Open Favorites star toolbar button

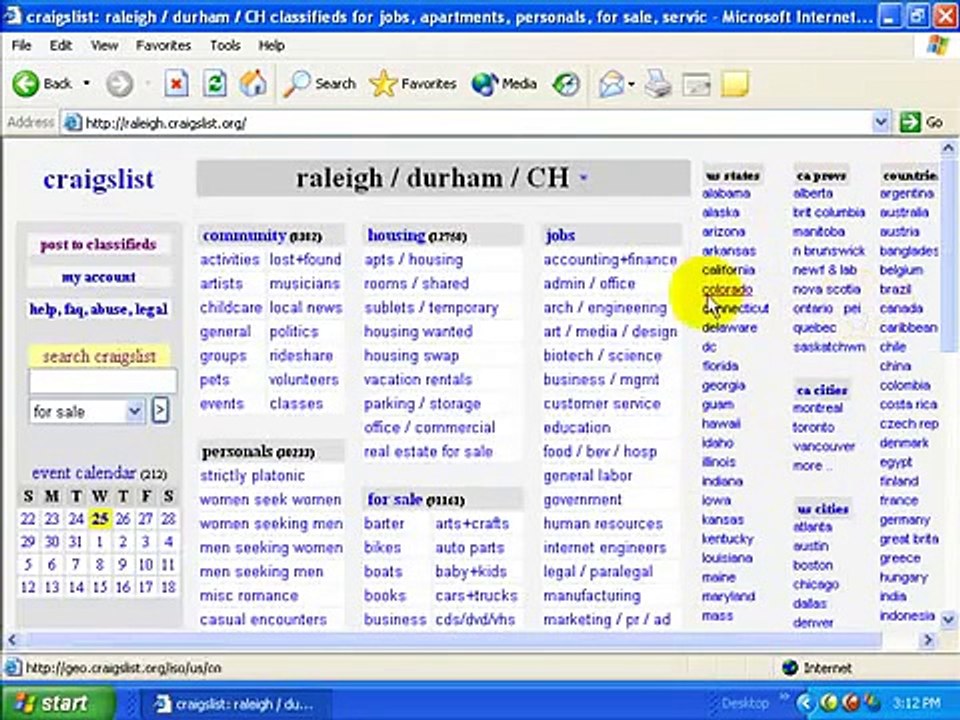coord(413,84)
